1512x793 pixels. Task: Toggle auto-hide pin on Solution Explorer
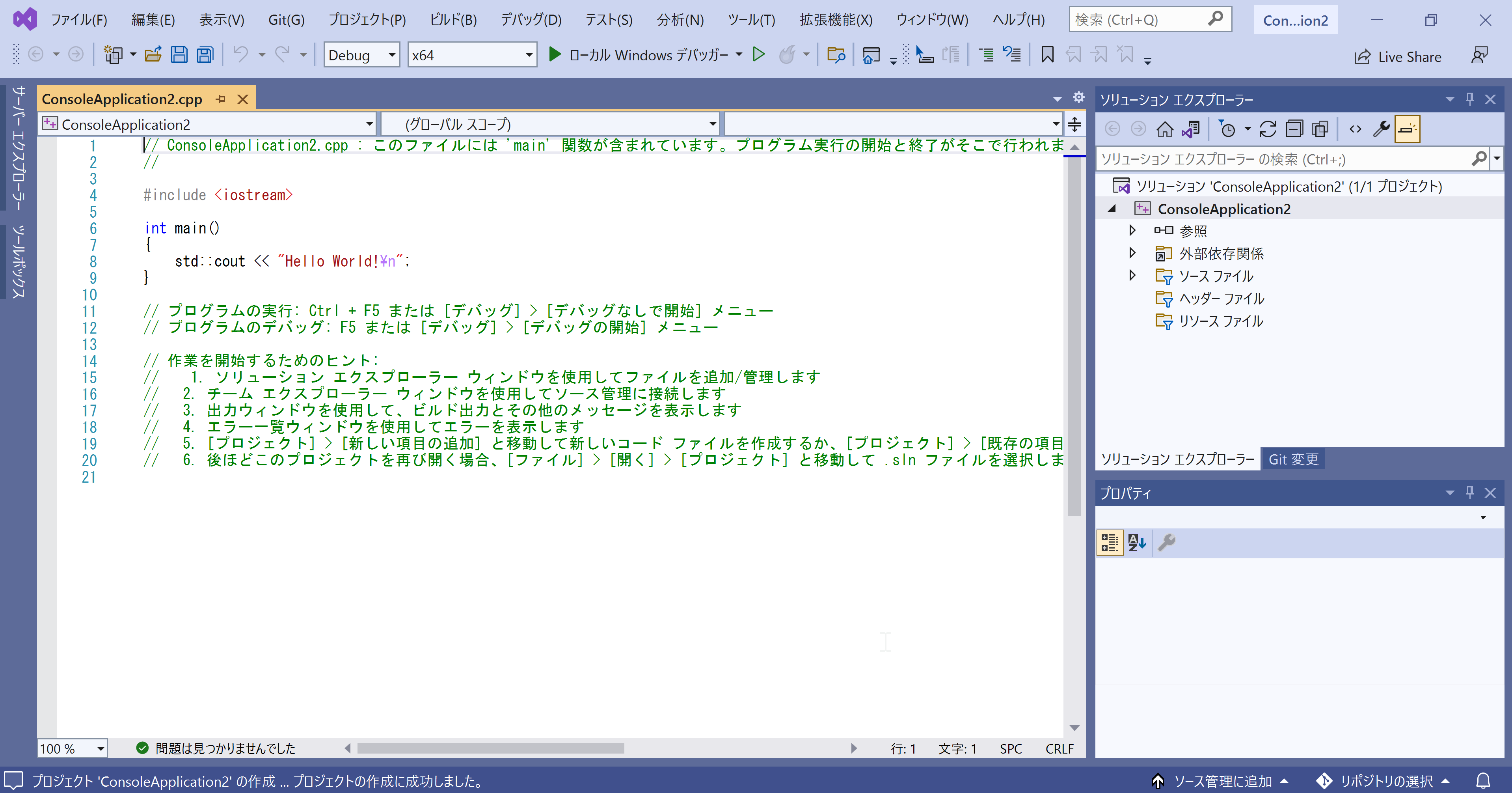(x=1470, y=99)
